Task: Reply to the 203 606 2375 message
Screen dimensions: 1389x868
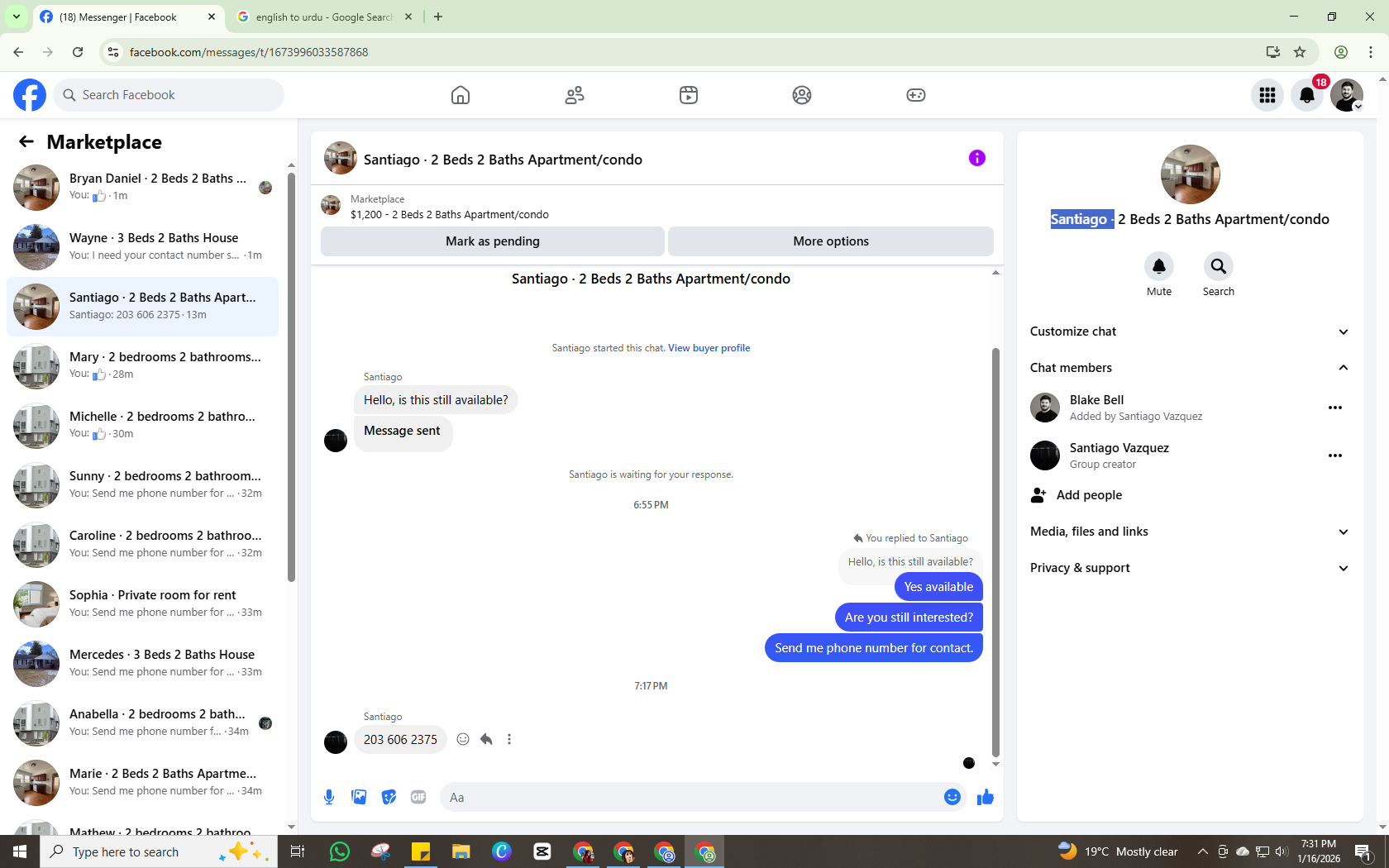Action: pyautogui.click(x=486, y=739)
